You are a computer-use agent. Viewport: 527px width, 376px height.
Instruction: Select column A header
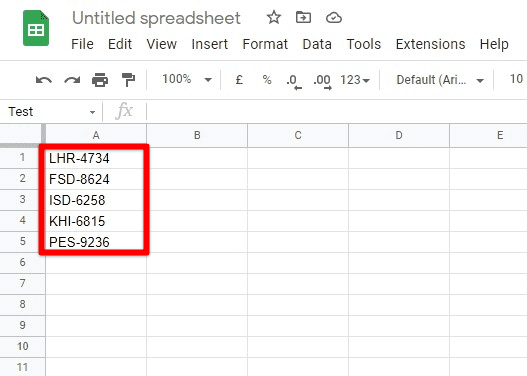click(x=96, y=135)
